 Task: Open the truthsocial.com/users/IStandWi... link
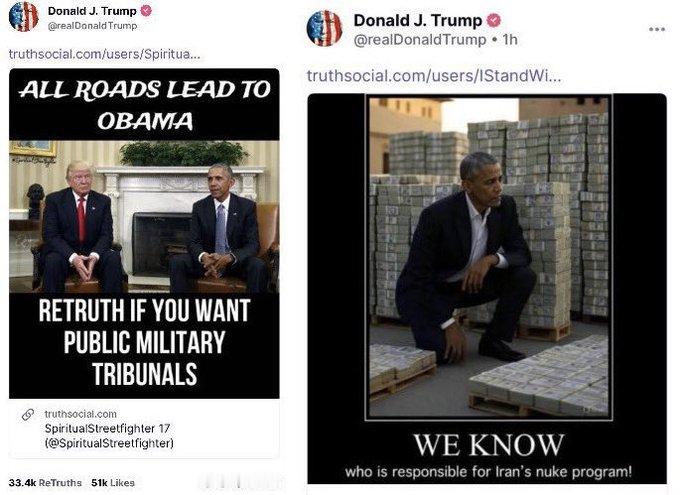(434, 75)
